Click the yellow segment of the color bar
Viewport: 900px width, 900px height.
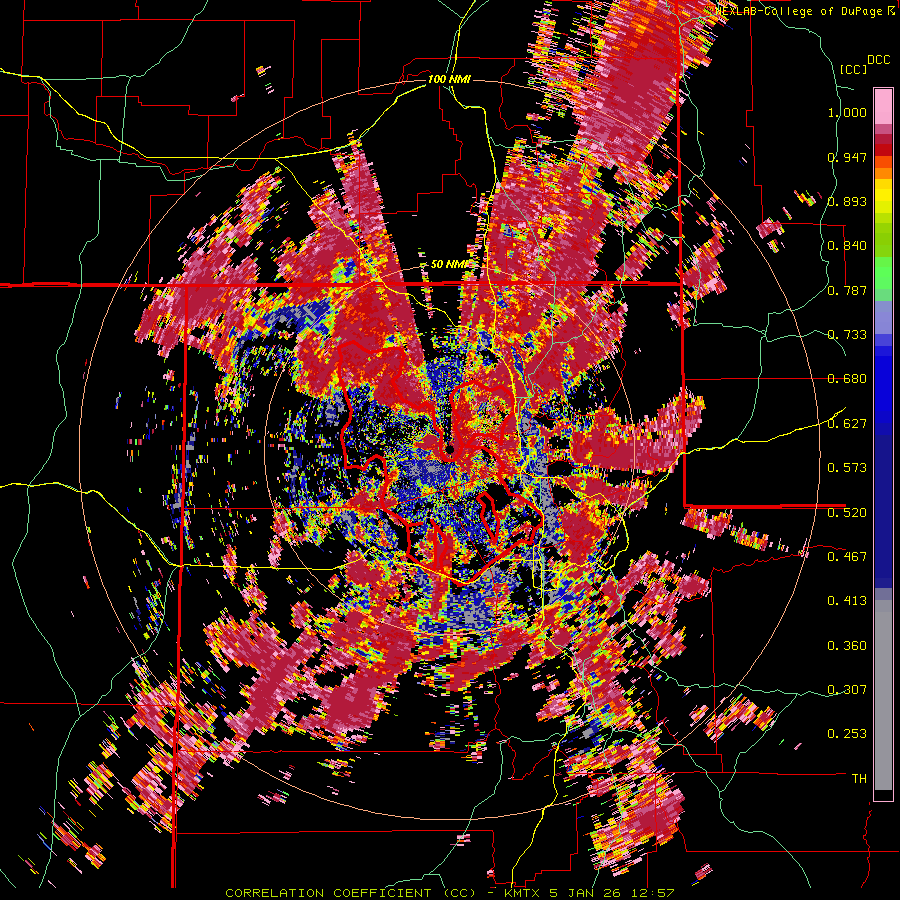[x=883, y=196]
